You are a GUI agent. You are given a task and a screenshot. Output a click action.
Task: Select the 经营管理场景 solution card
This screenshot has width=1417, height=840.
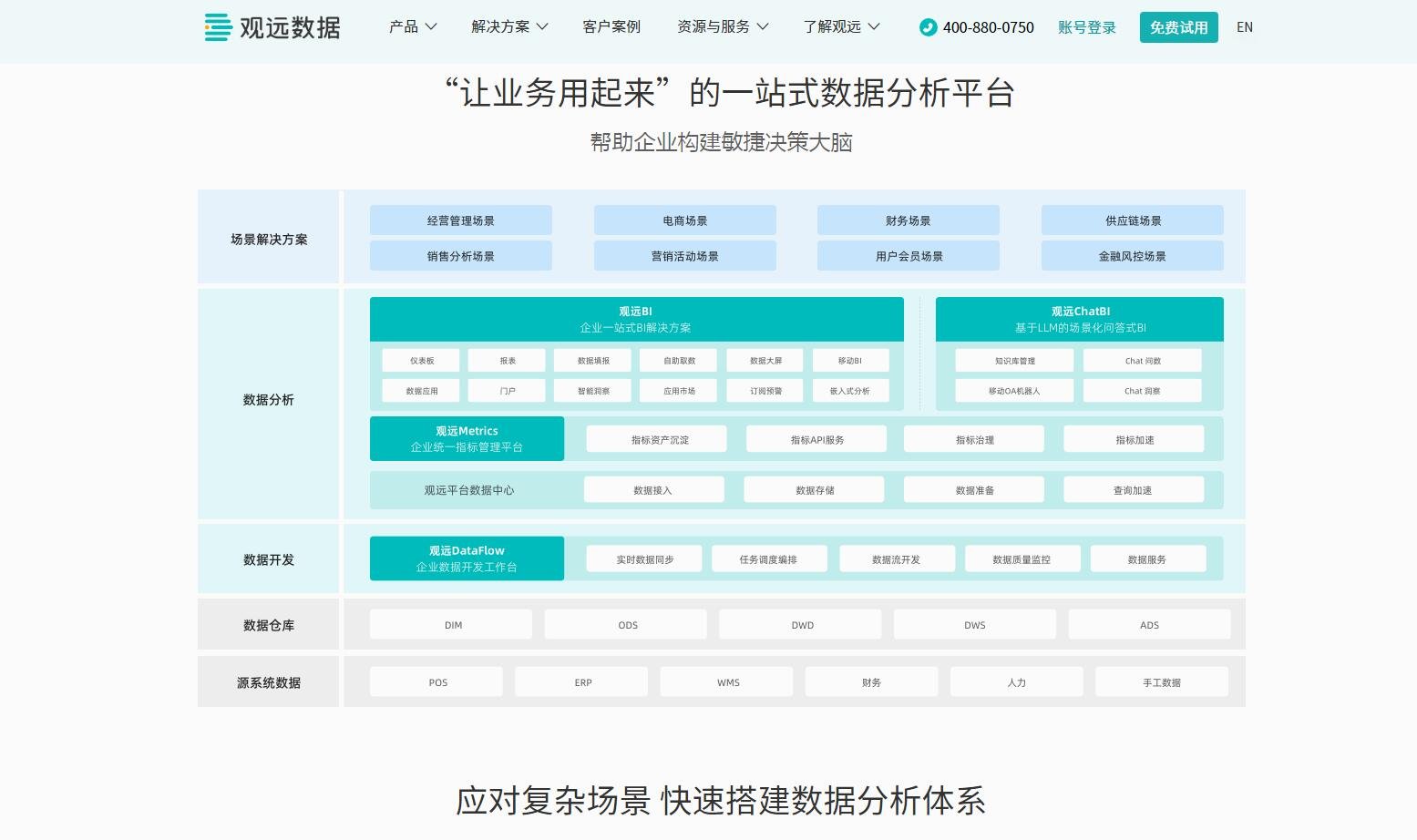[x=460, y=220]
